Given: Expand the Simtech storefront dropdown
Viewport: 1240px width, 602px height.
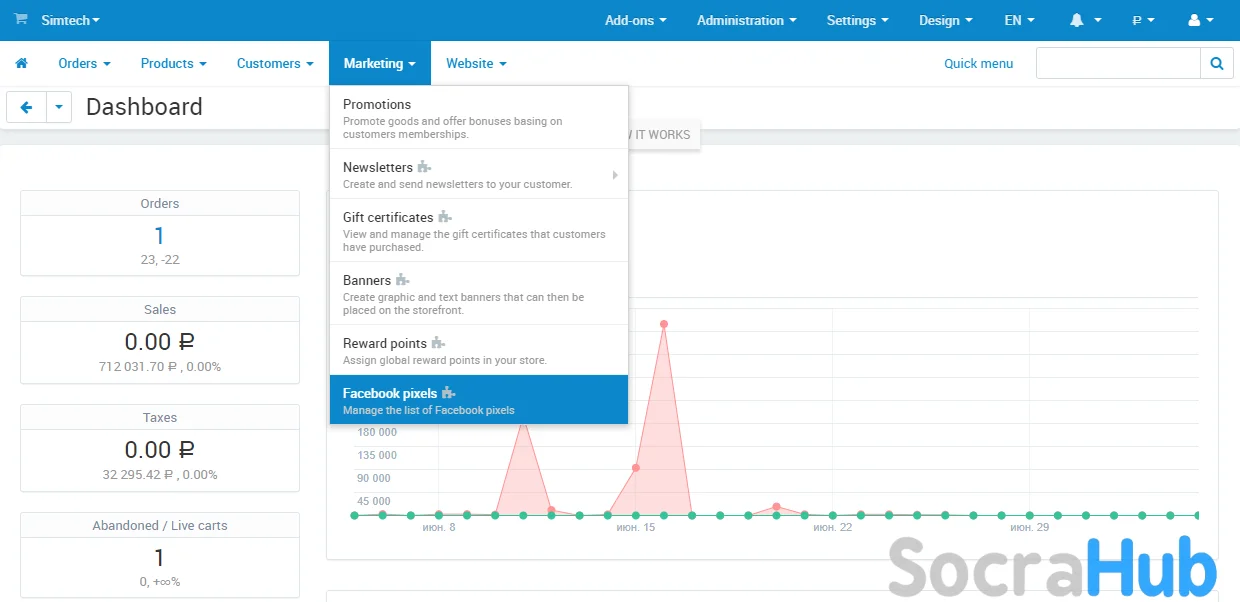Looking at the screenshot, I should tap(70, 20).
